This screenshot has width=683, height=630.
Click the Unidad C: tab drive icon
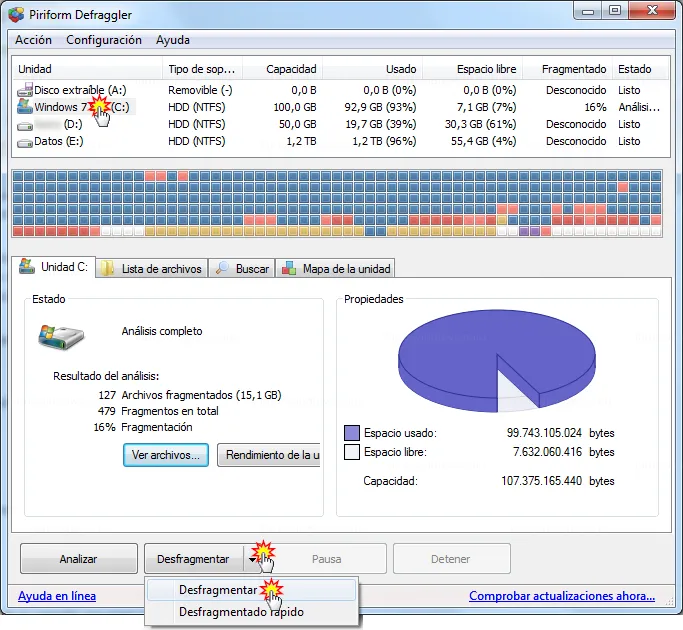(27, 266)
